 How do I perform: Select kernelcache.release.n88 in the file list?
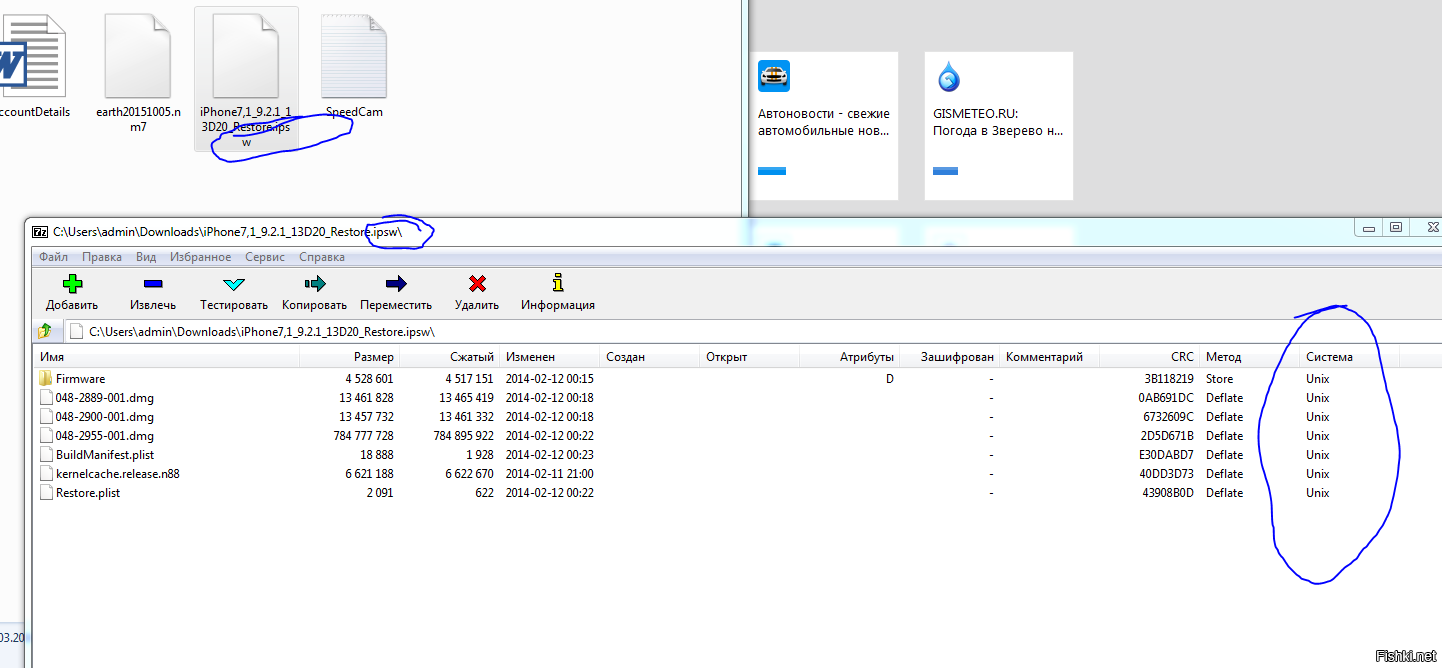coord(117,474)
